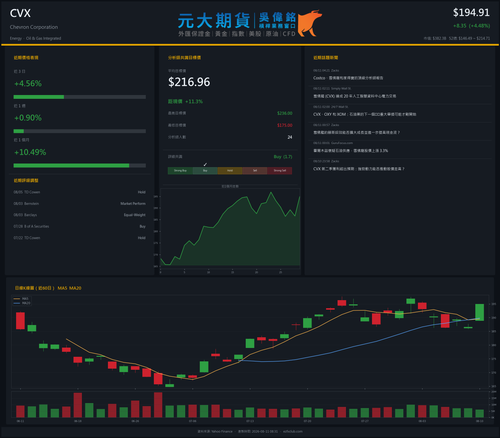Image resolution: width=500 pixels, height=438 pixels.
Task: Click the $194.91 current price
Action: (x=471, y=13)
